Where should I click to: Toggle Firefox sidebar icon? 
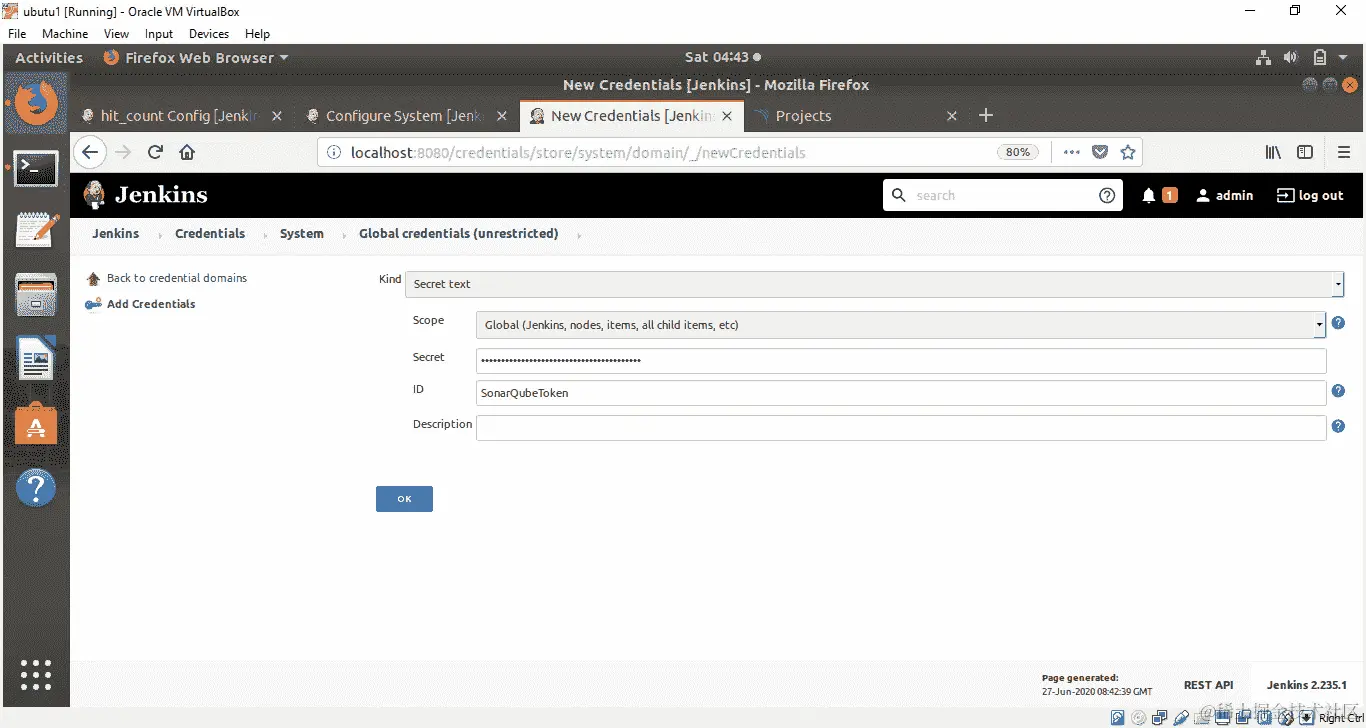click(x=1305, y=152)
